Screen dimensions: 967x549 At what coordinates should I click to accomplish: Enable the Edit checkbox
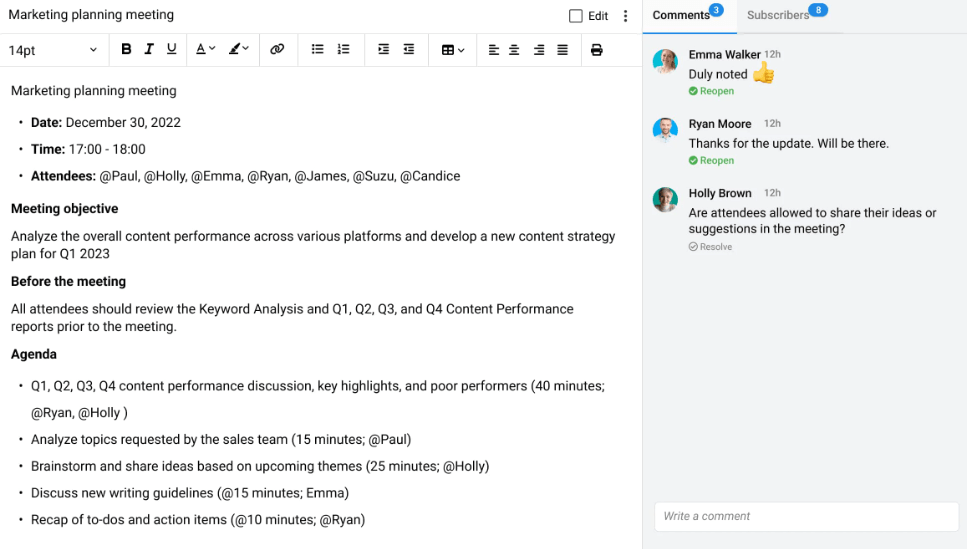point(575,16)
